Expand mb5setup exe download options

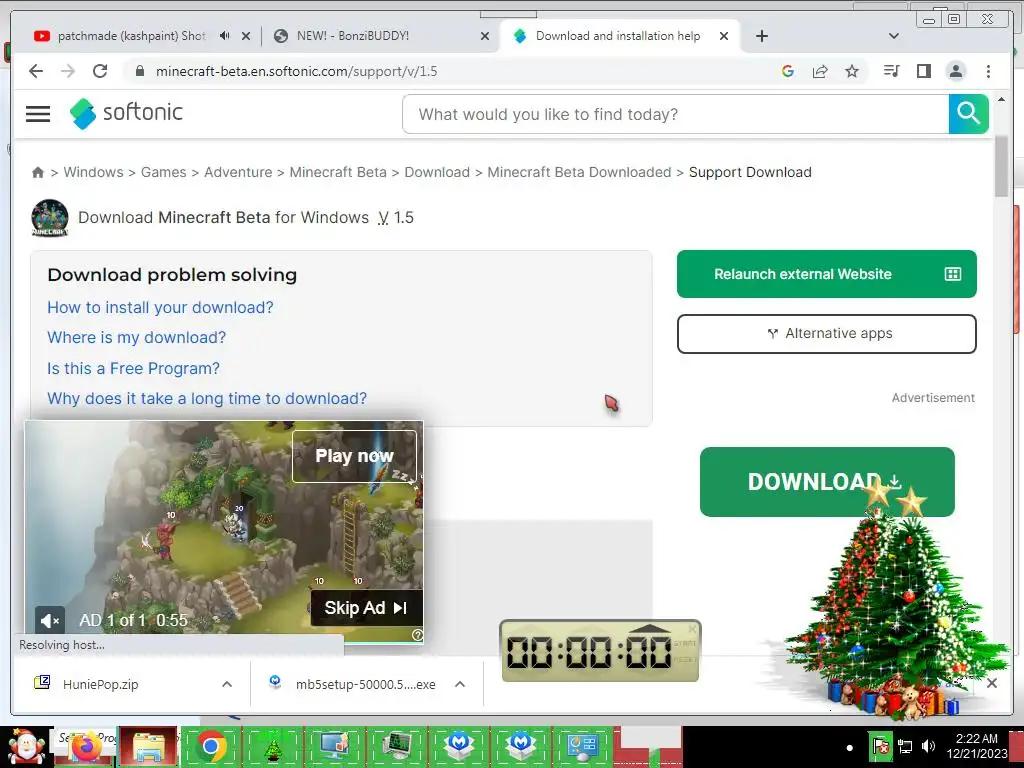(x=460, y=684)
